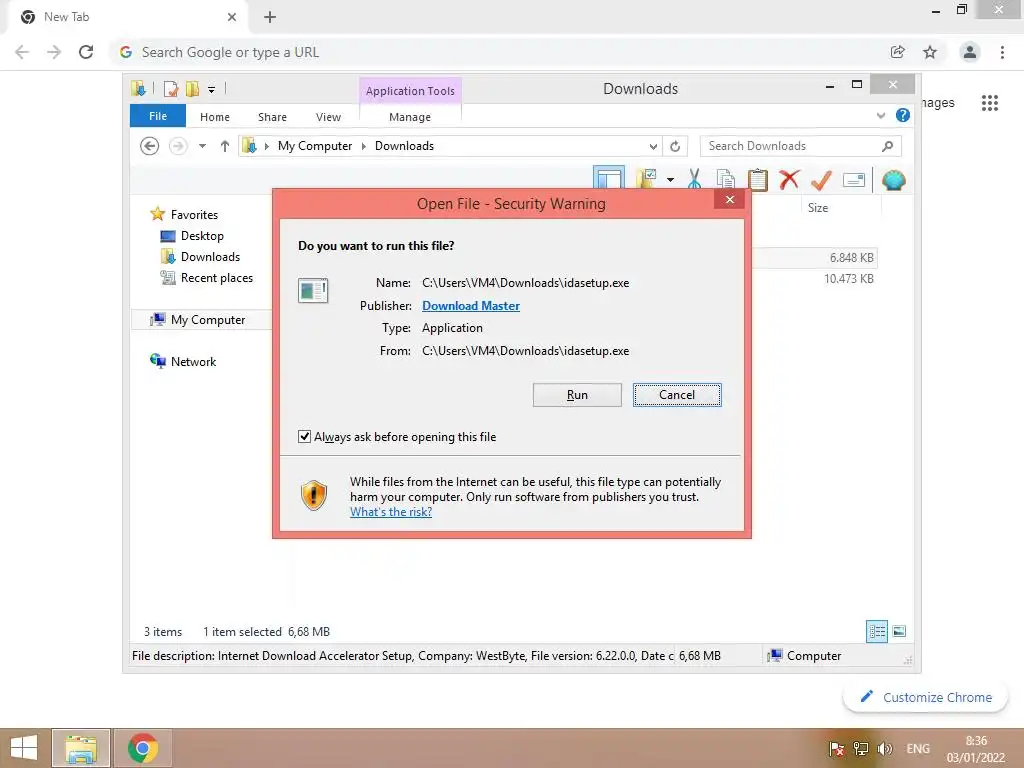Open dropdown arrow beside folder options icon
The height and width of the screenshot is (768, 1024).
(x=670, y=180)
